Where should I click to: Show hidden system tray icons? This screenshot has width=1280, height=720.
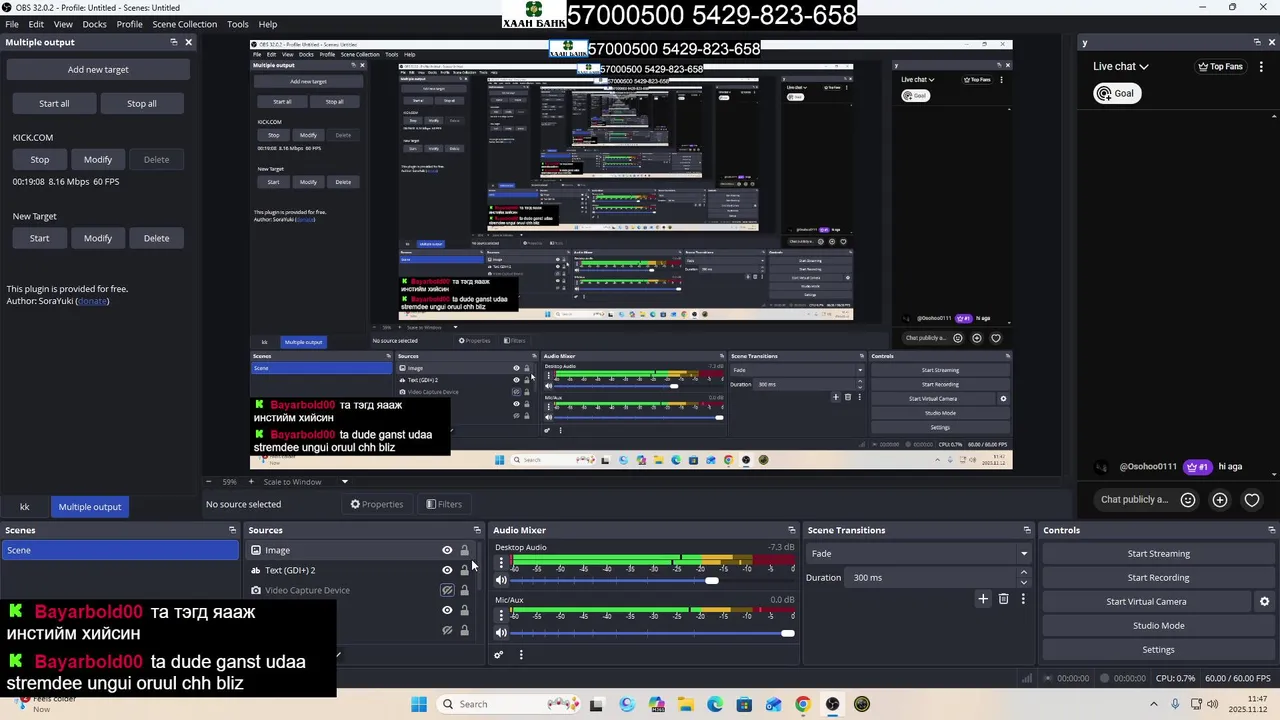pyautogui.click(x=1154, y=704)
